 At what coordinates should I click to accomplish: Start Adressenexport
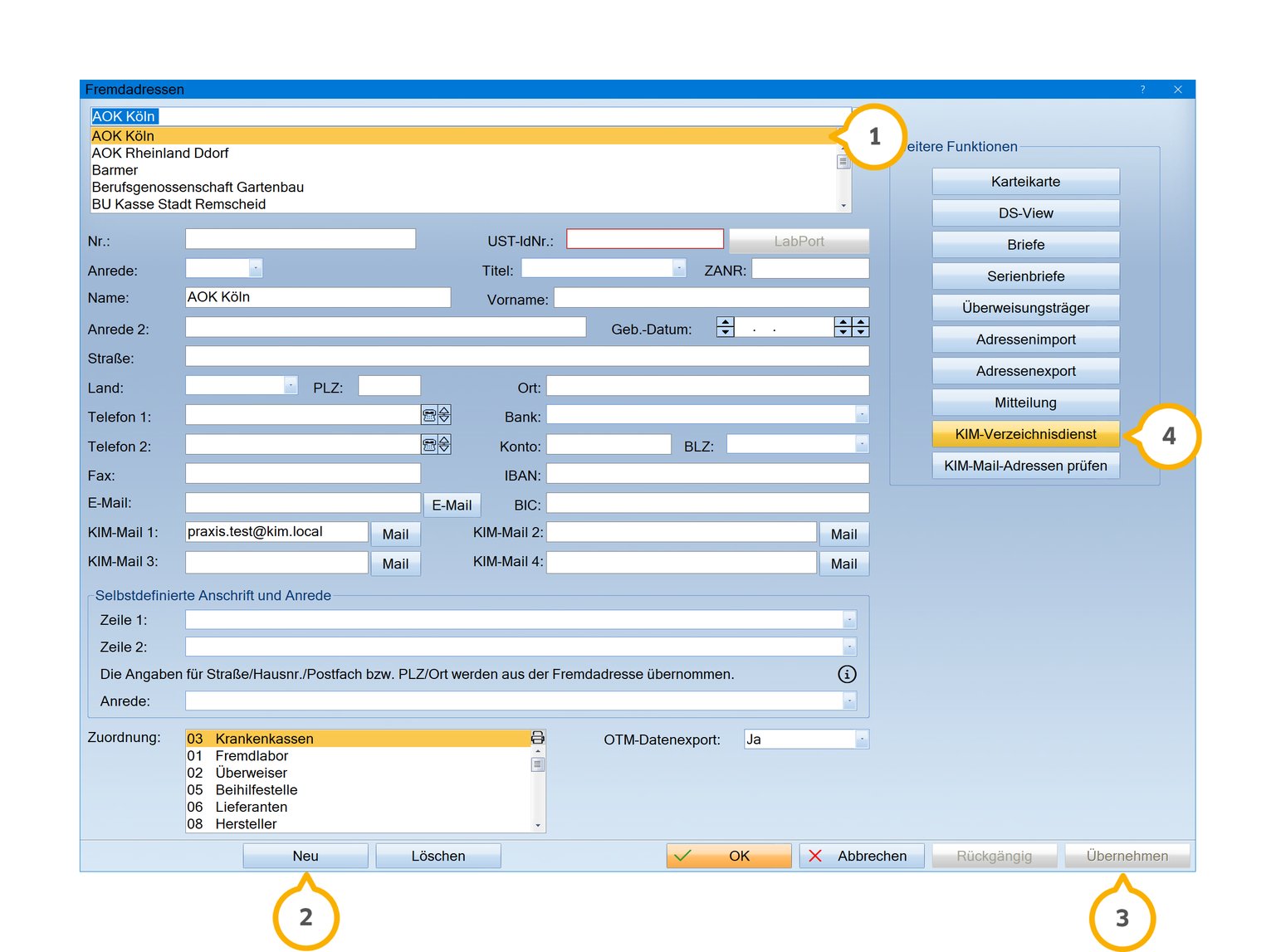point(1025,371)
